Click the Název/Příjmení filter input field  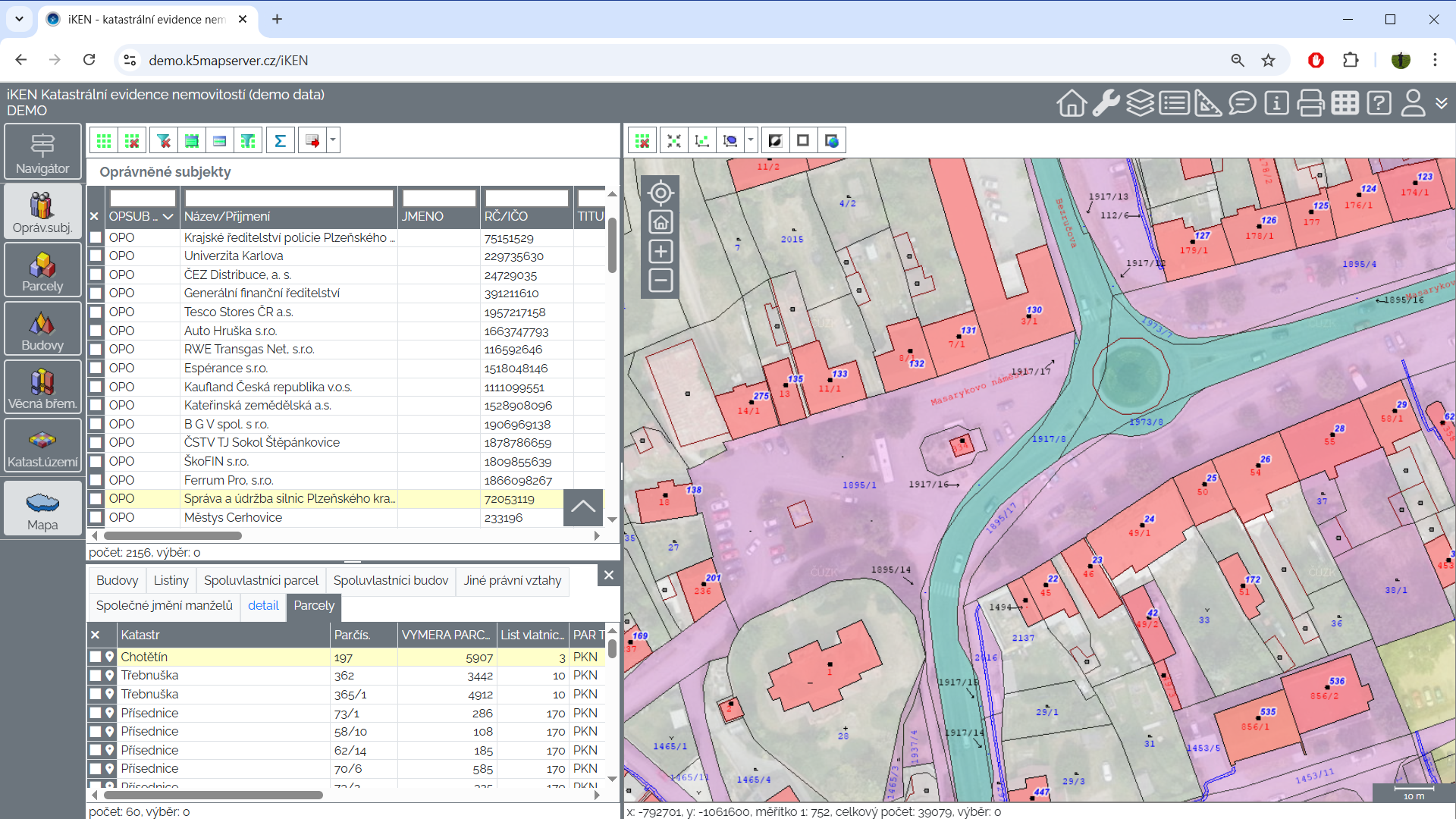289,199
